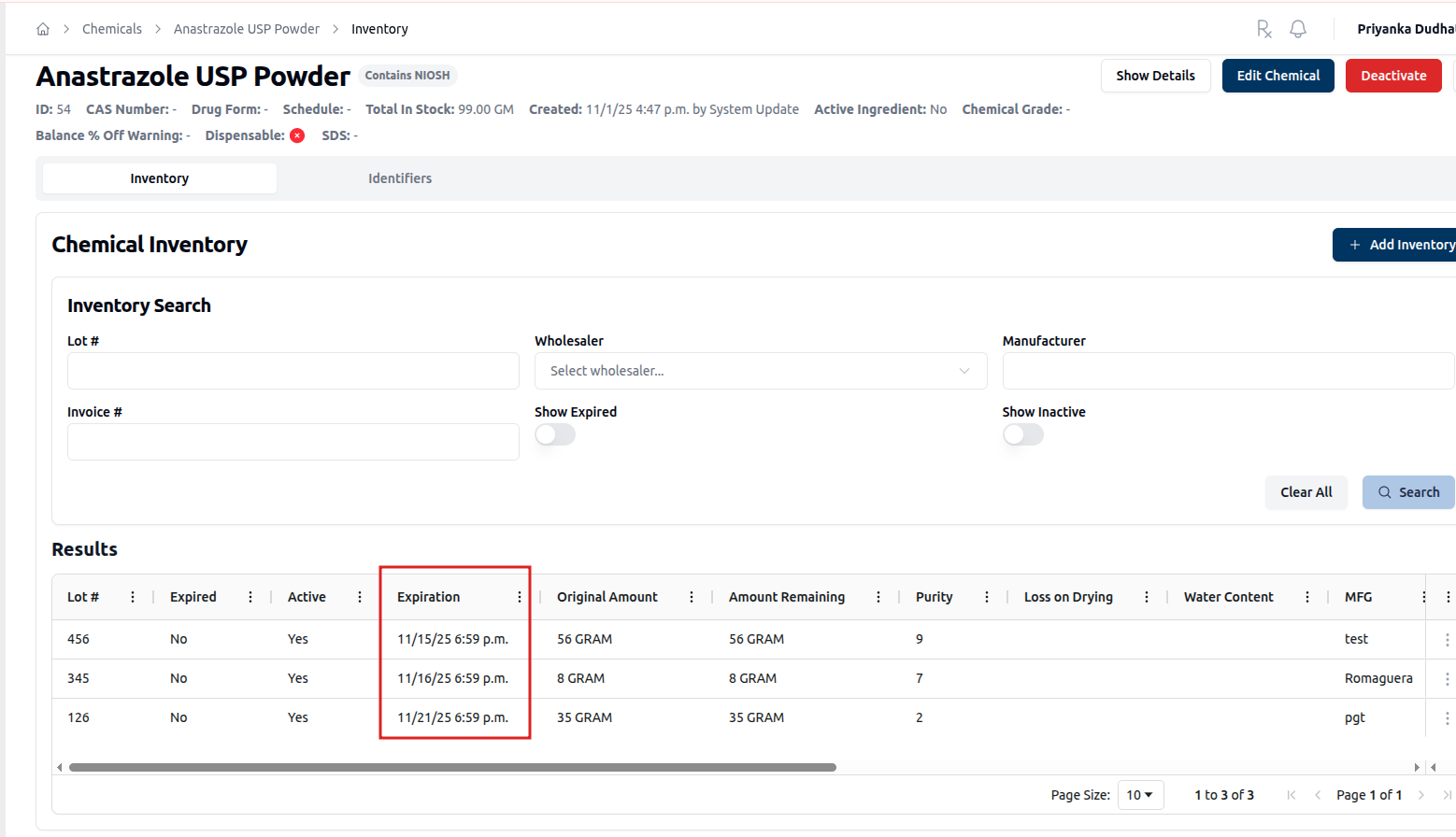The image size is (1456, 837).
Task: Click the horizontal table scrollbar
Action: [452, 768]
